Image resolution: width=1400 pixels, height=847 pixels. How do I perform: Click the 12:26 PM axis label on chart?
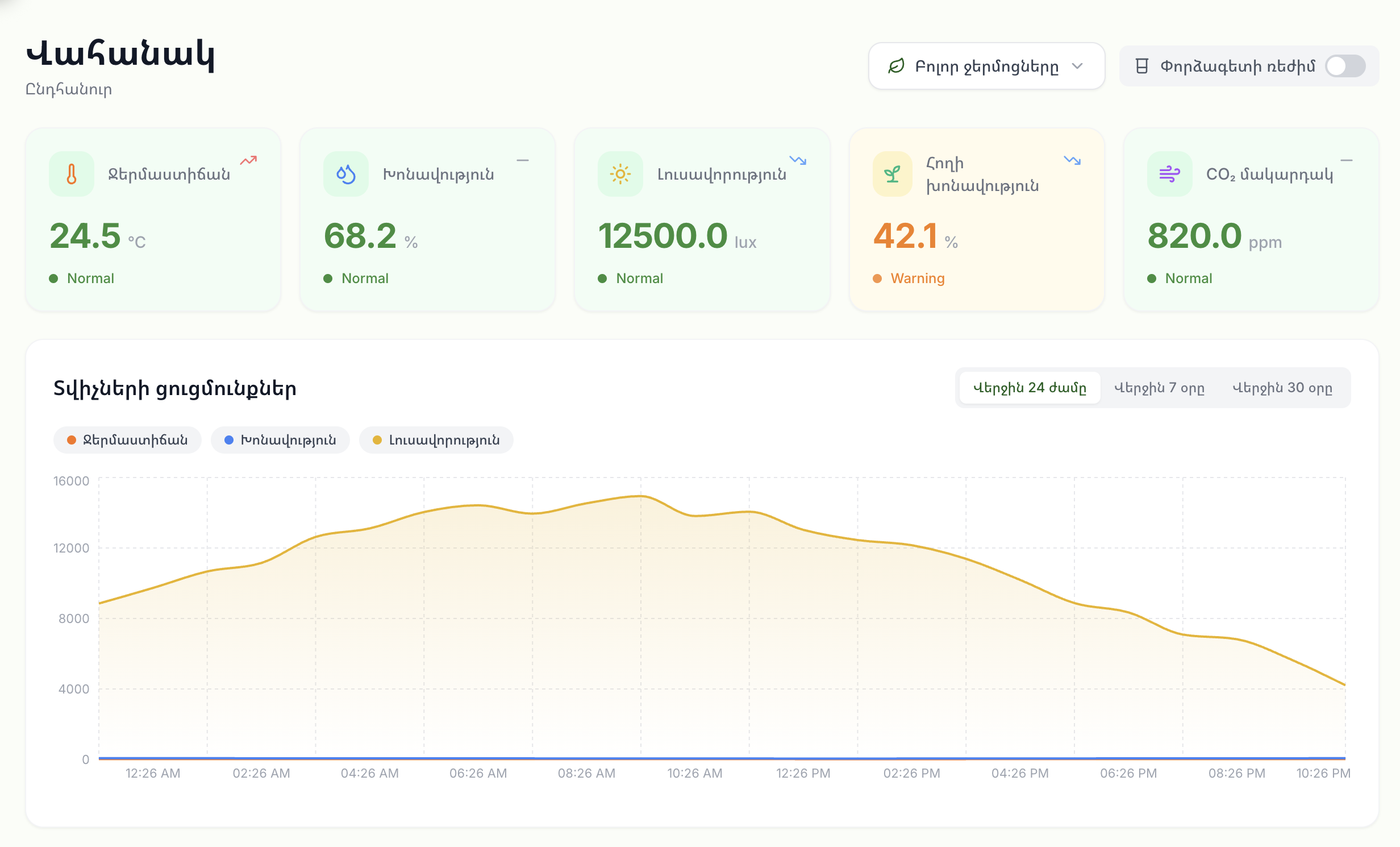tap(802, 773)
